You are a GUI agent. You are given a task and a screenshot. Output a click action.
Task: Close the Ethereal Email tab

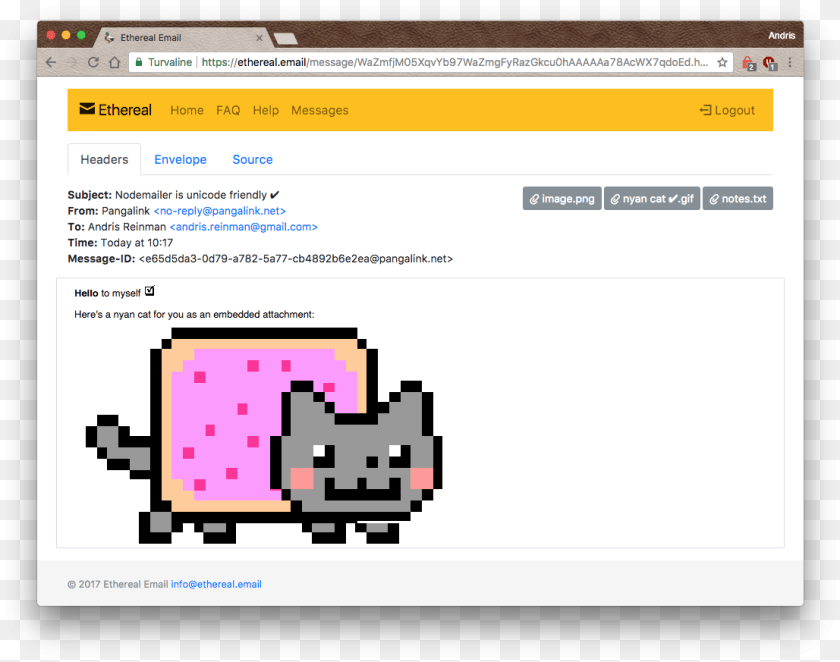coord(259,38)
